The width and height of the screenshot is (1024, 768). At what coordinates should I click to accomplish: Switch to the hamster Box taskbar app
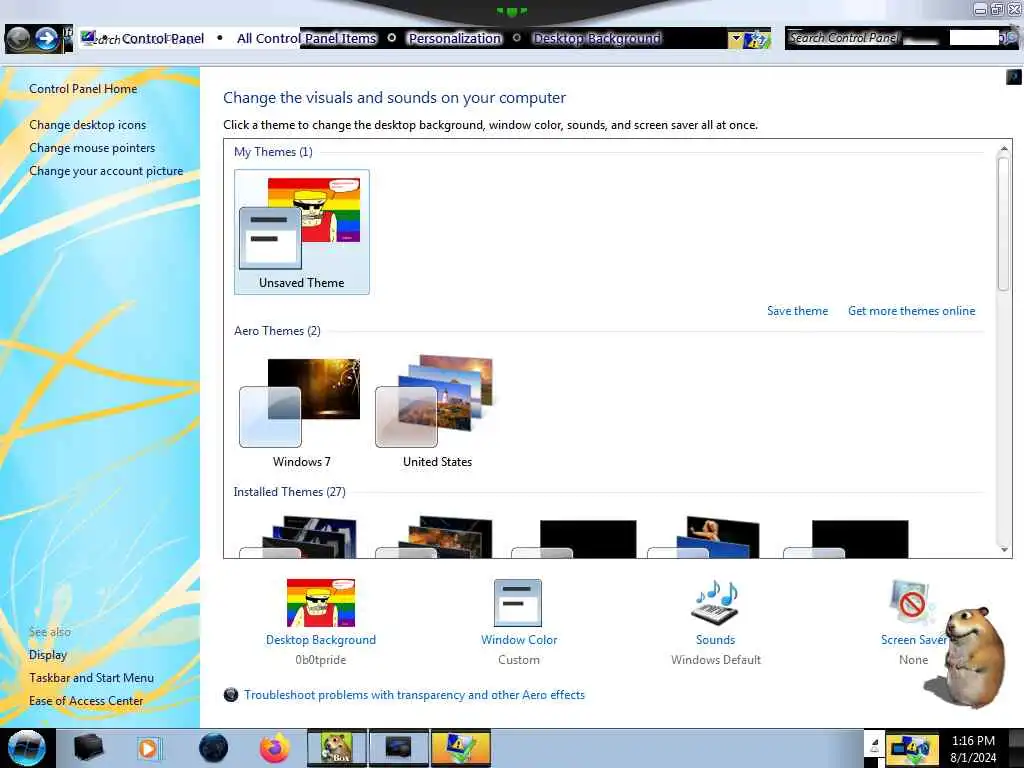(x=337, y=748)
